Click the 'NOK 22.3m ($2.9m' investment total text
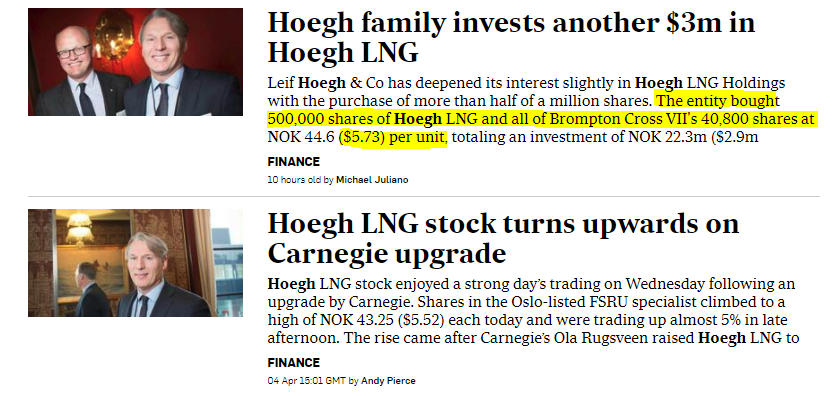Image resolution: width=834 pixels, height=396 pixels. point(693,137)
